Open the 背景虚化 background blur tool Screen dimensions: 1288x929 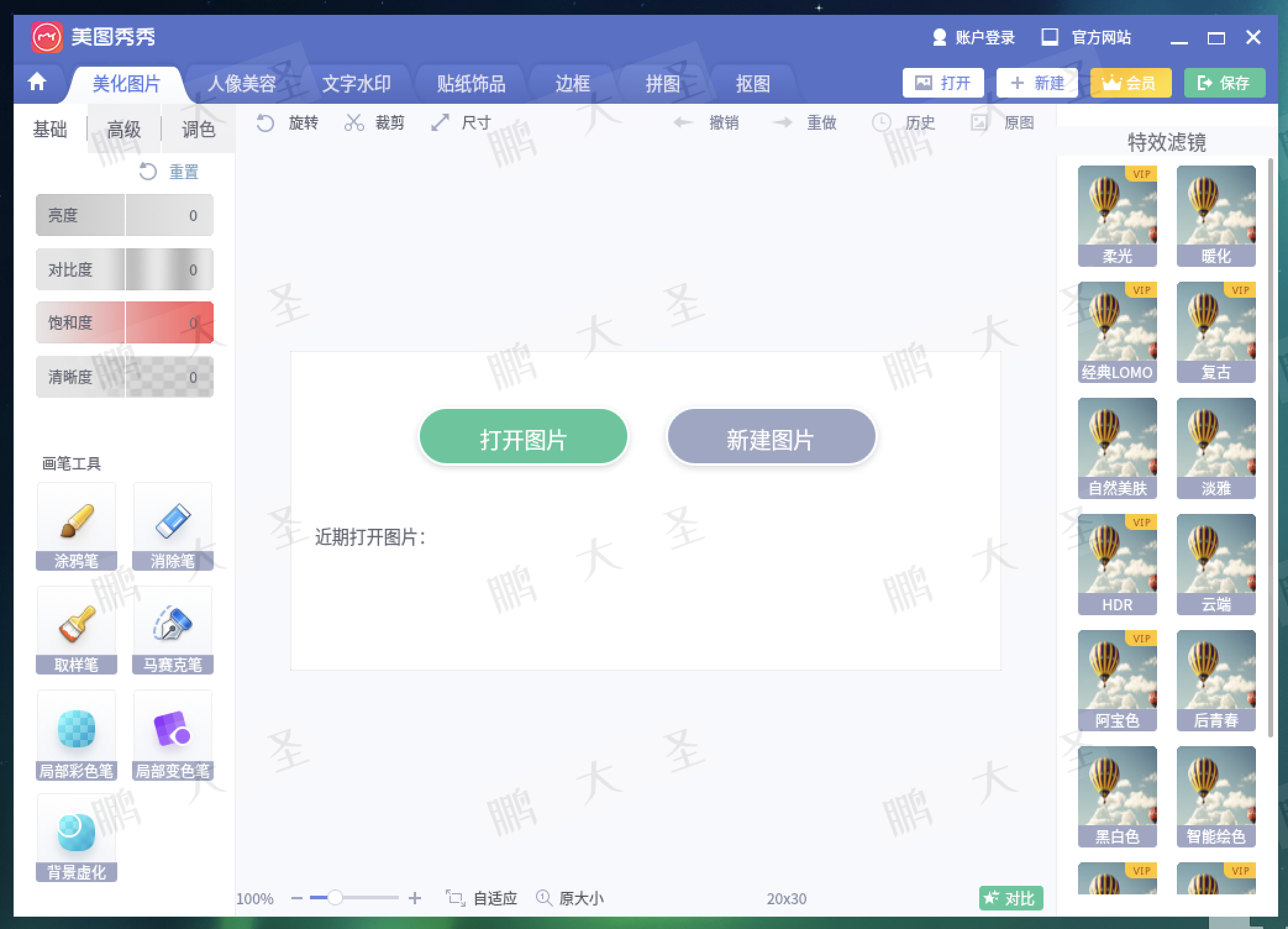pyautogui.click(x=77, y=836)
